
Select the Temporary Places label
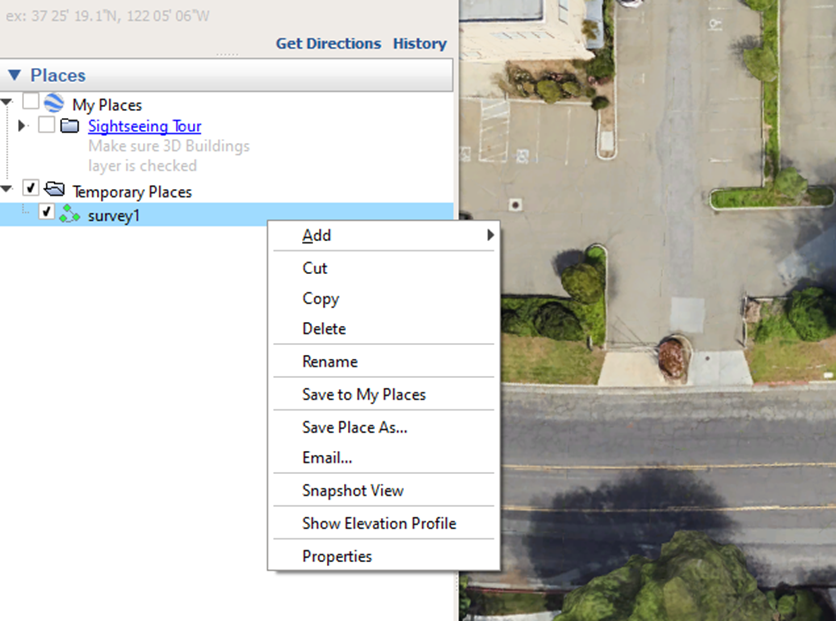(132, 192)
